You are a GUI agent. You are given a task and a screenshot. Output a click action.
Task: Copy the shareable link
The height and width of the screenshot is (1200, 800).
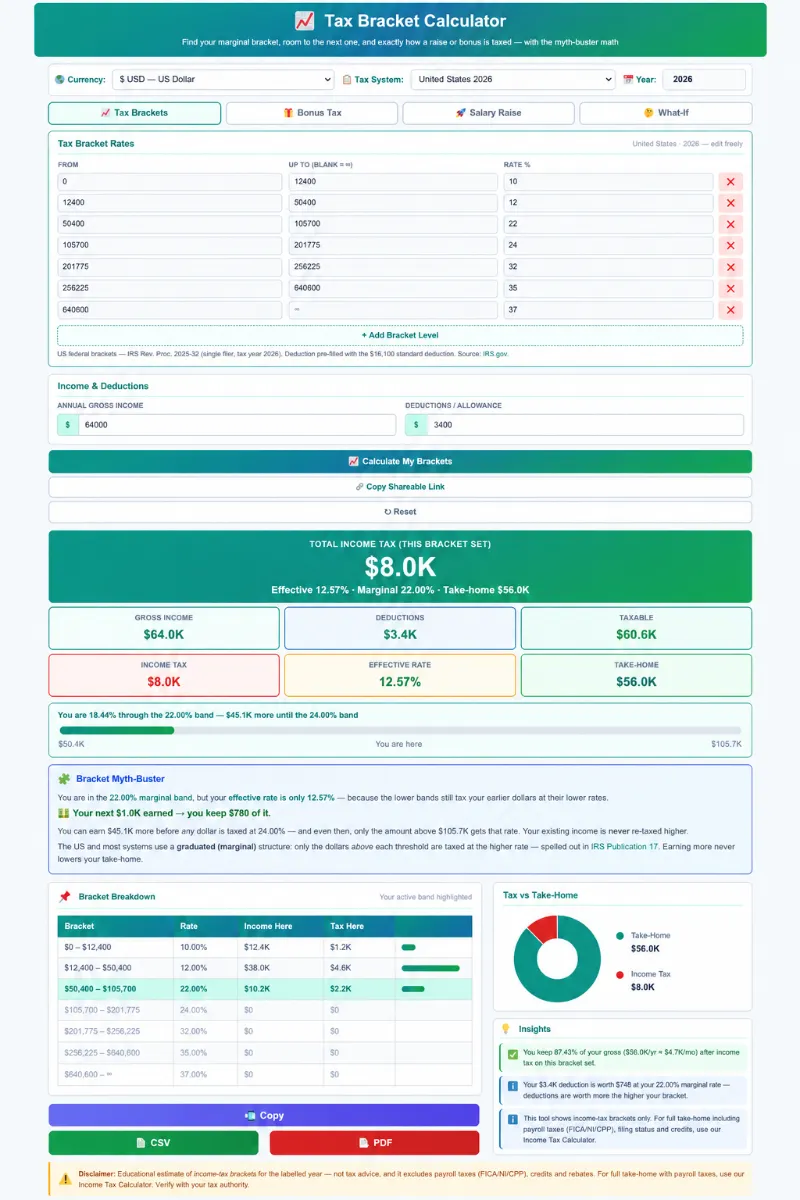coord(400,487)
